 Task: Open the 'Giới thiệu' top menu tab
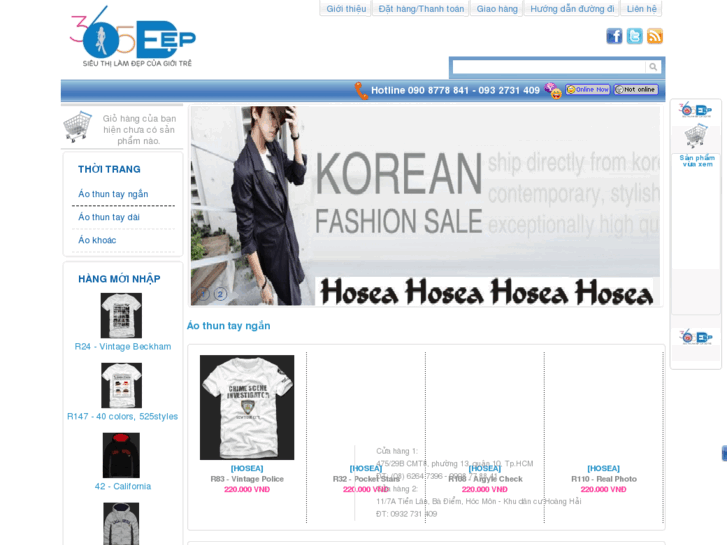(x=346, y=9)
